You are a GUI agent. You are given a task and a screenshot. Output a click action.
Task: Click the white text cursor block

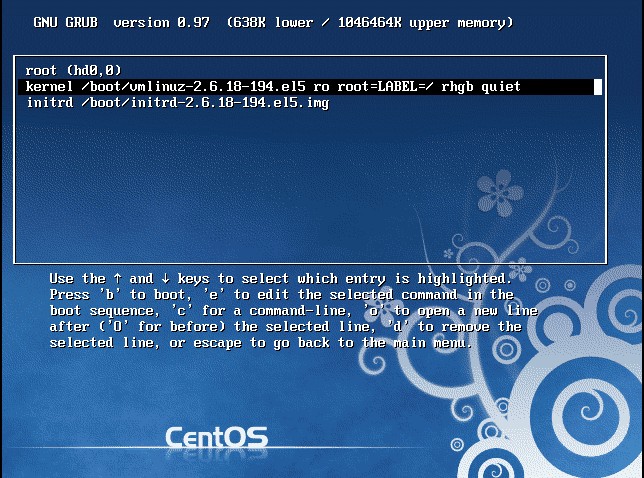pos(598,87)
